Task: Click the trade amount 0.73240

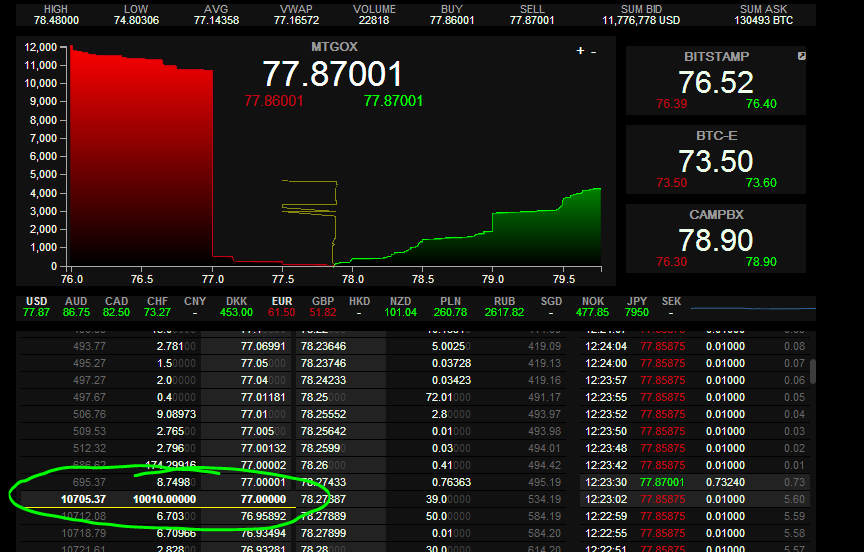Action: [x=725, y=482]
